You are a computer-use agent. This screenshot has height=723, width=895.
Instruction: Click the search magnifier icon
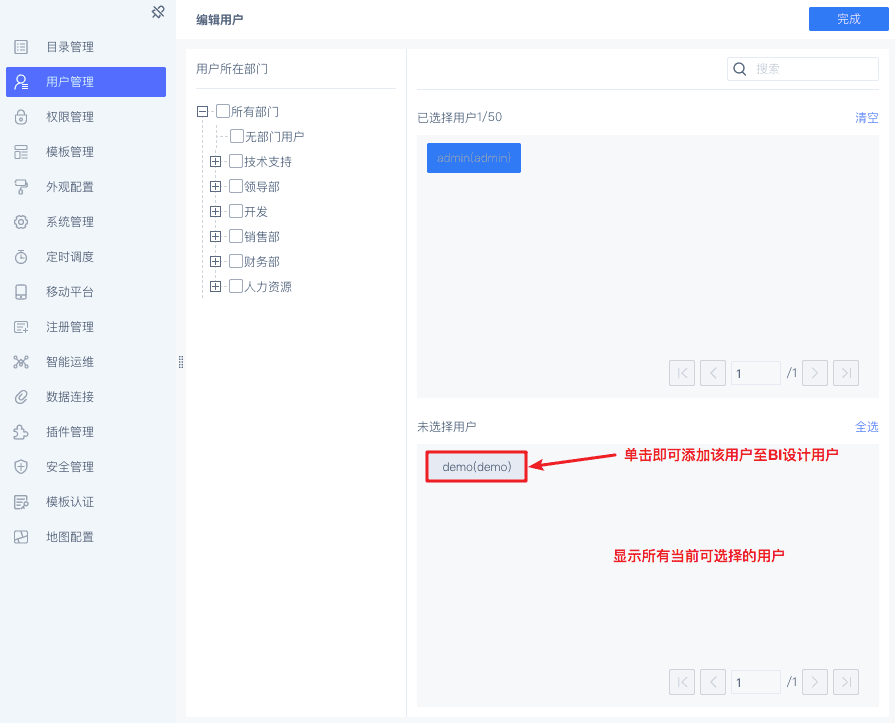[740, 69]
